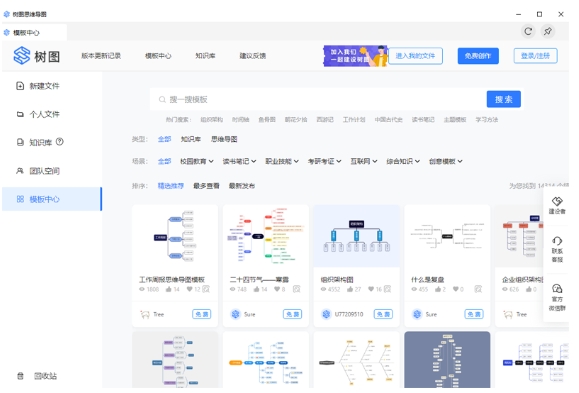Click the U77209510 author avatar
Screen dimensions: 579x393
click(326, 314)
